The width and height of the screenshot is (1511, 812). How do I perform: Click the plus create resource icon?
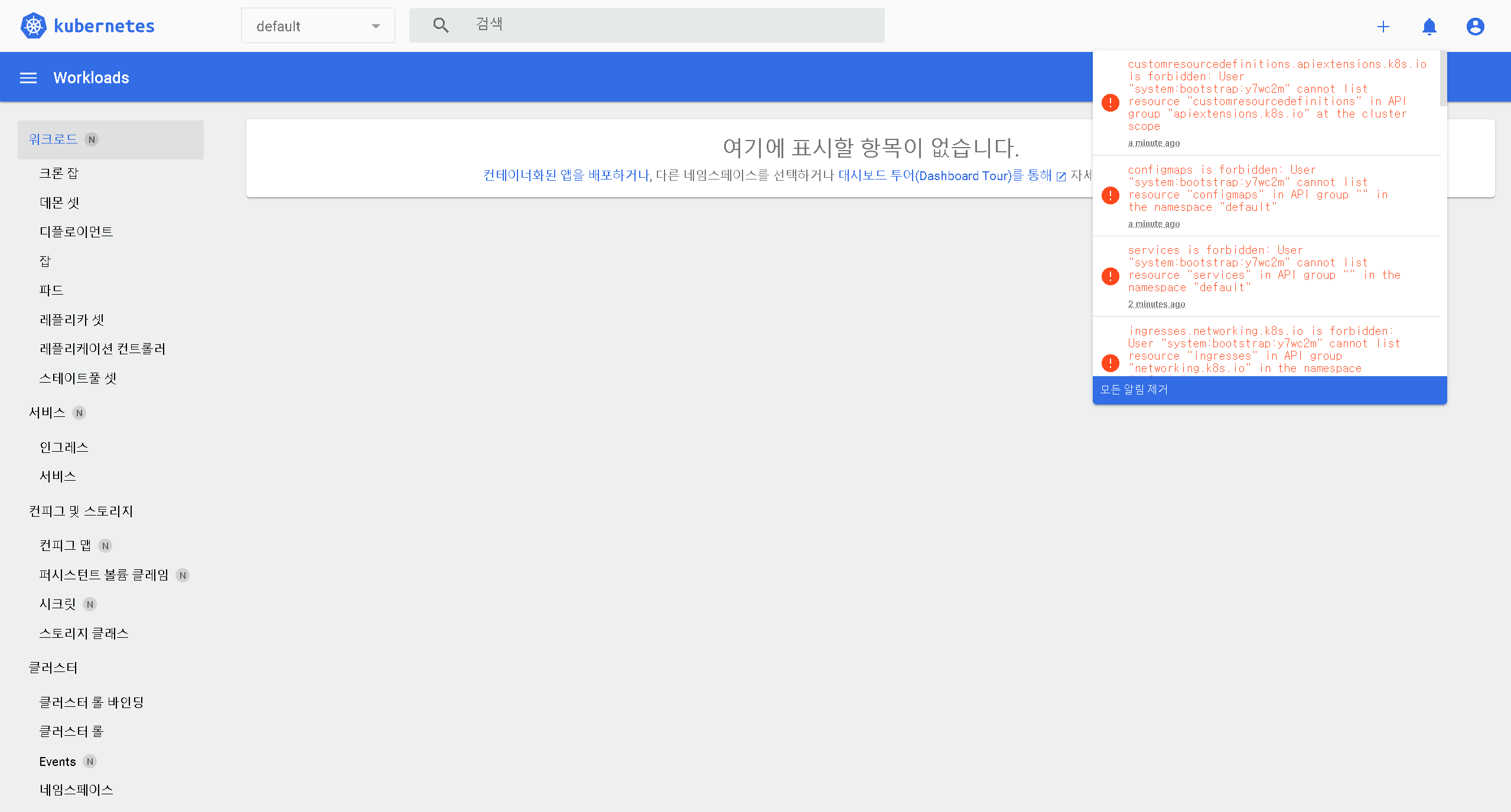(1383, 27)
